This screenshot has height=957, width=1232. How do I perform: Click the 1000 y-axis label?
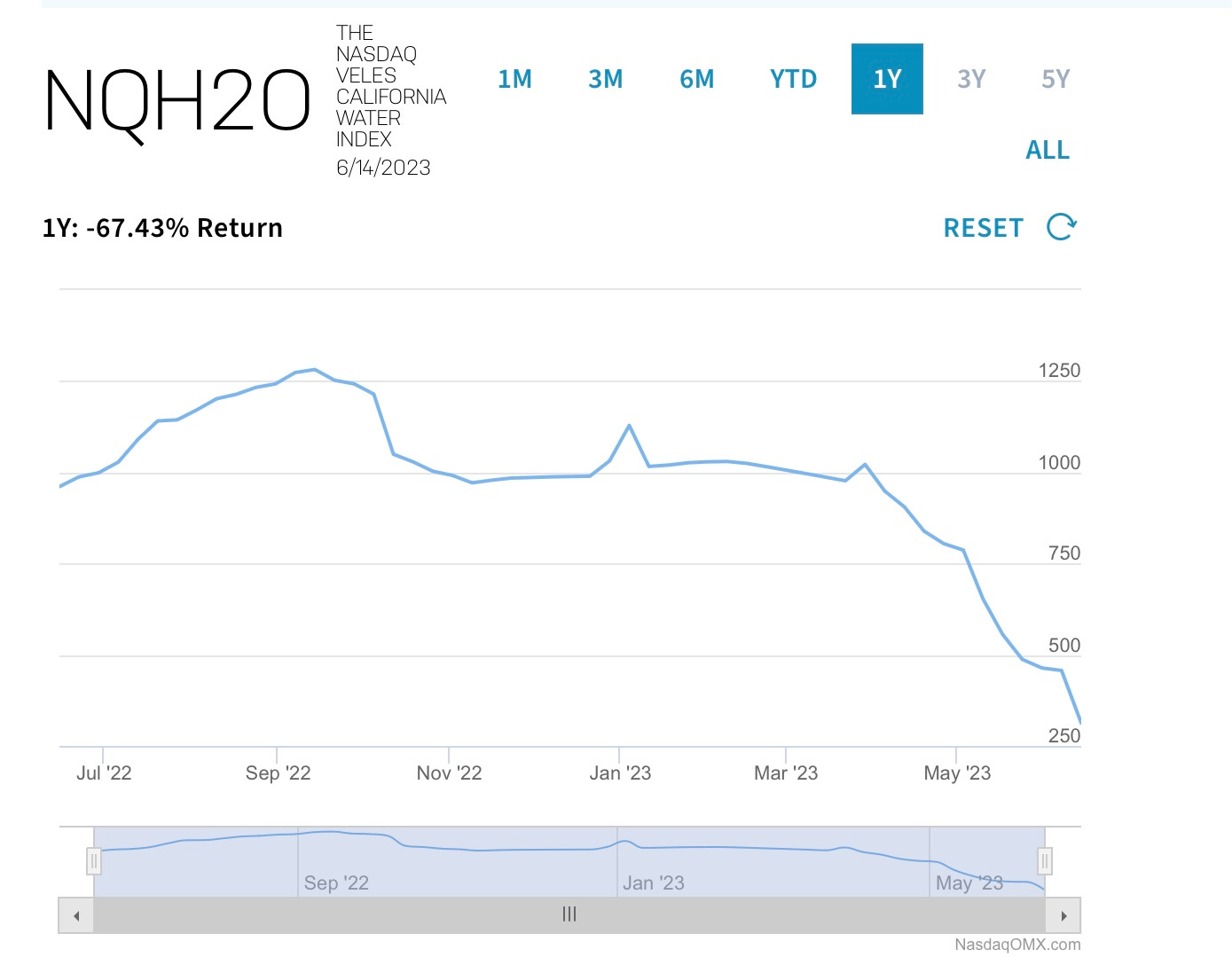(1059, 463)
